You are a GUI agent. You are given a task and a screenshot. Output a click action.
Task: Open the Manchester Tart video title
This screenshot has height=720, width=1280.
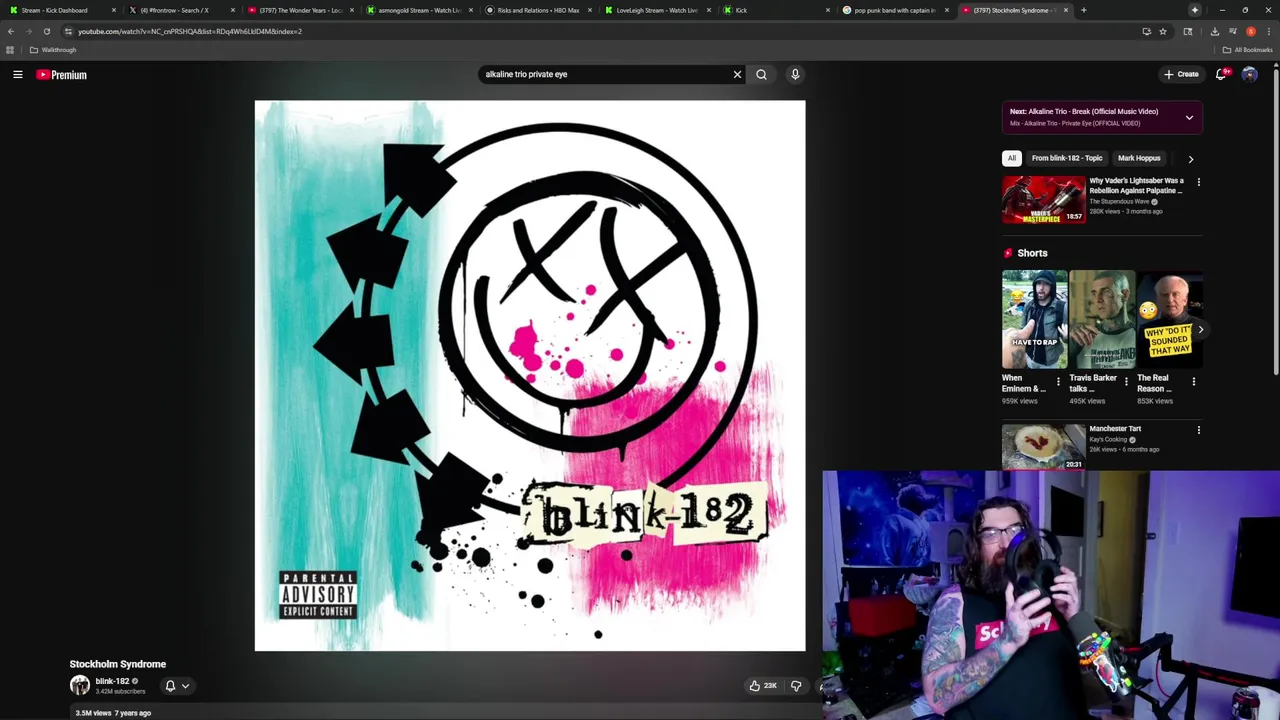(1115, 428)
